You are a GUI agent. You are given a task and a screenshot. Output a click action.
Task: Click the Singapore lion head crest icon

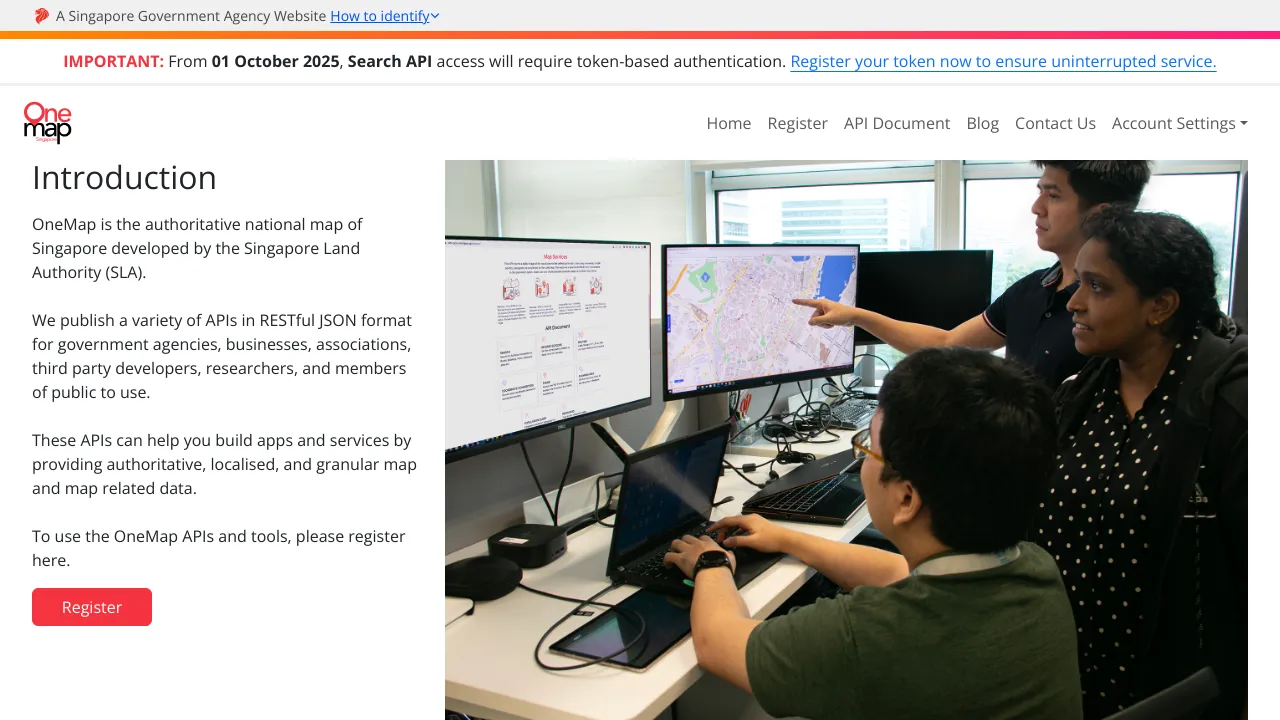(x=41, y=16)
